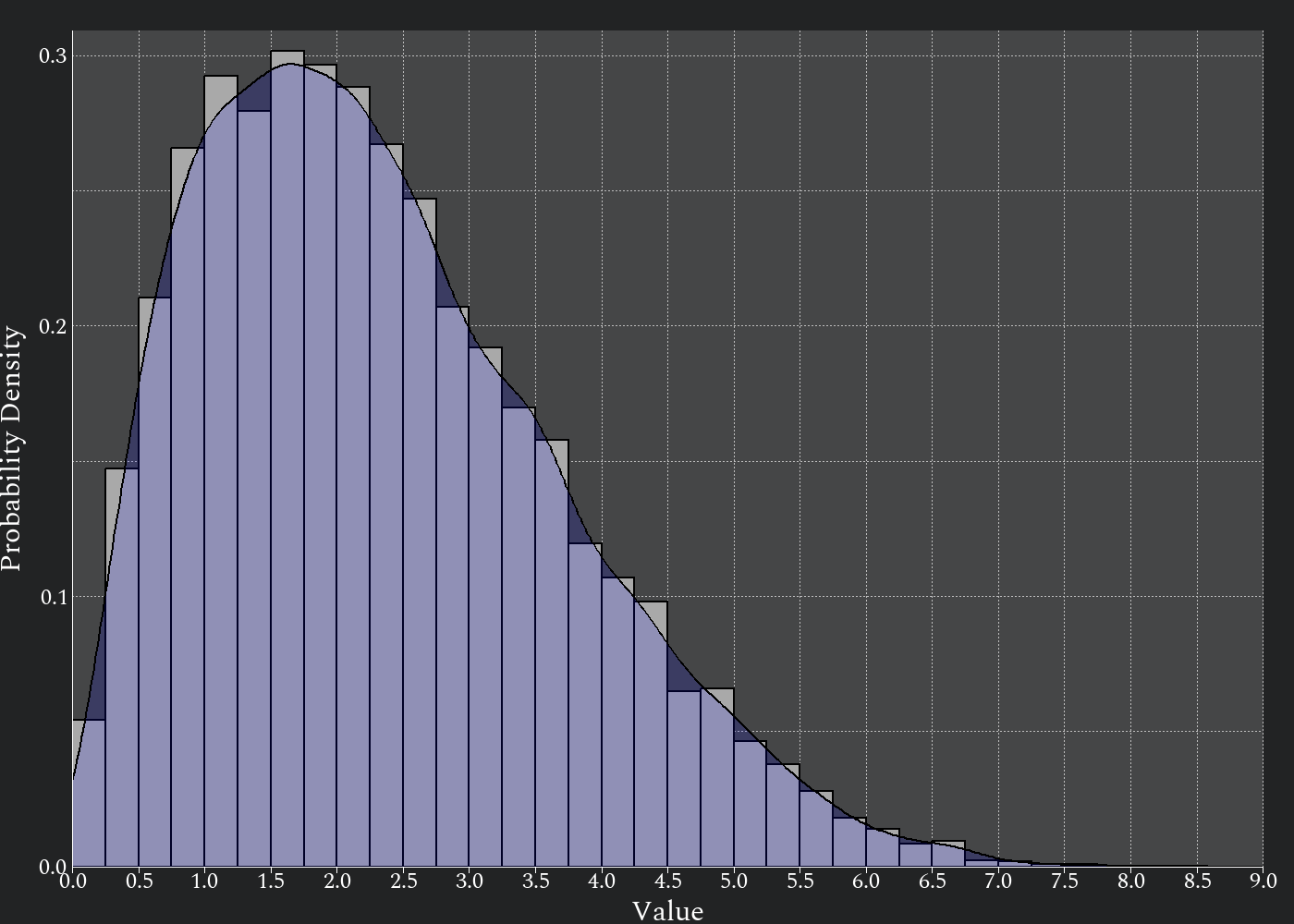The width and height of the screenshot is (1294, 924).
Task: Click the 4.5 x-axis tick label
Action: pyautogui.click(x=667, y=881)
